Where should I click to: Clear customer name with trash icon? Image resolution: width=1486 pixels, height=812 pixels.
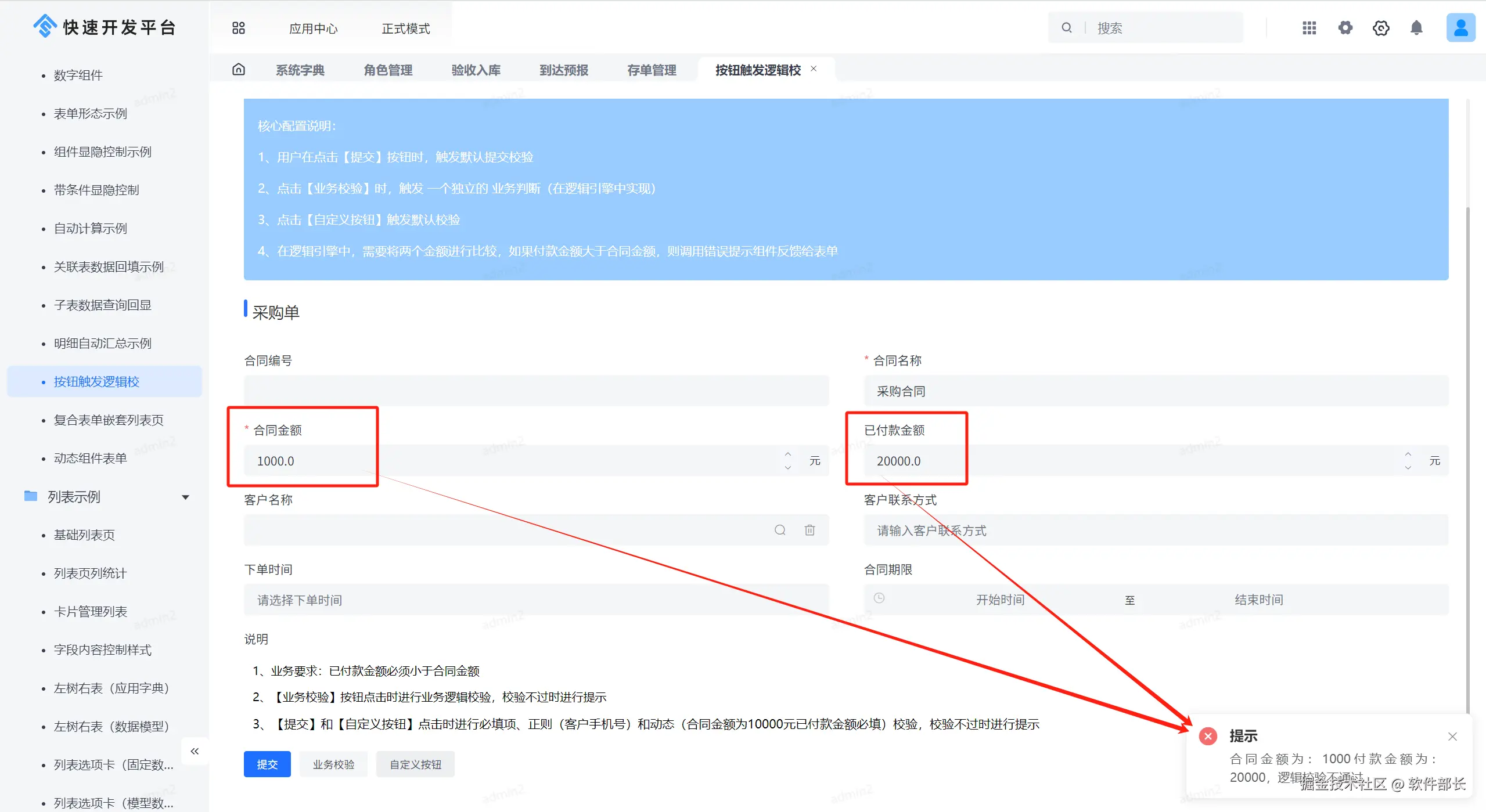(x=809, y=530)
